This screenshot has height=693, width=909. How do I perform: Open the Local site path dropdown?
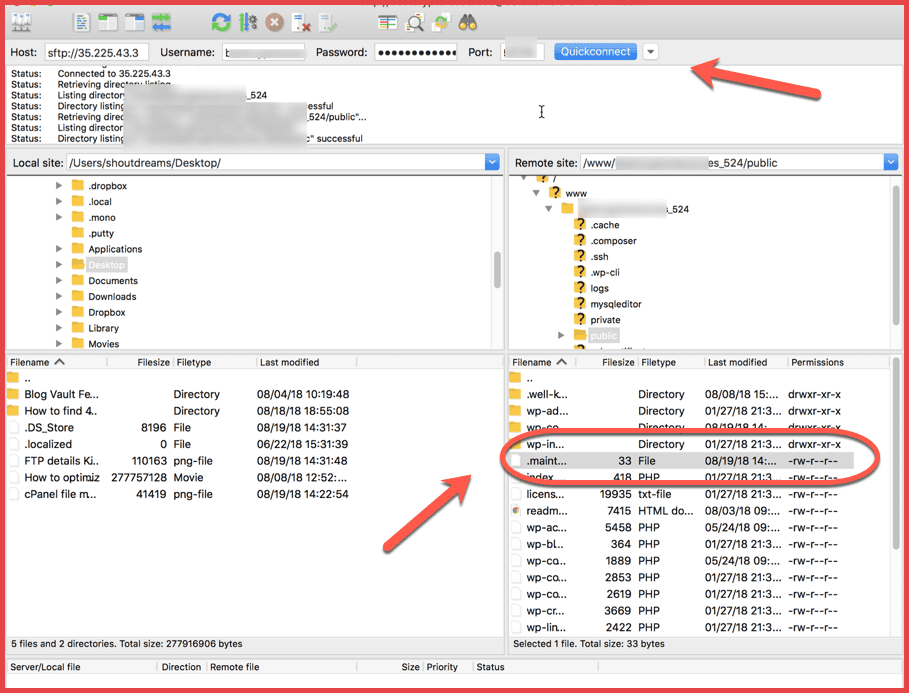pos(491,162)
